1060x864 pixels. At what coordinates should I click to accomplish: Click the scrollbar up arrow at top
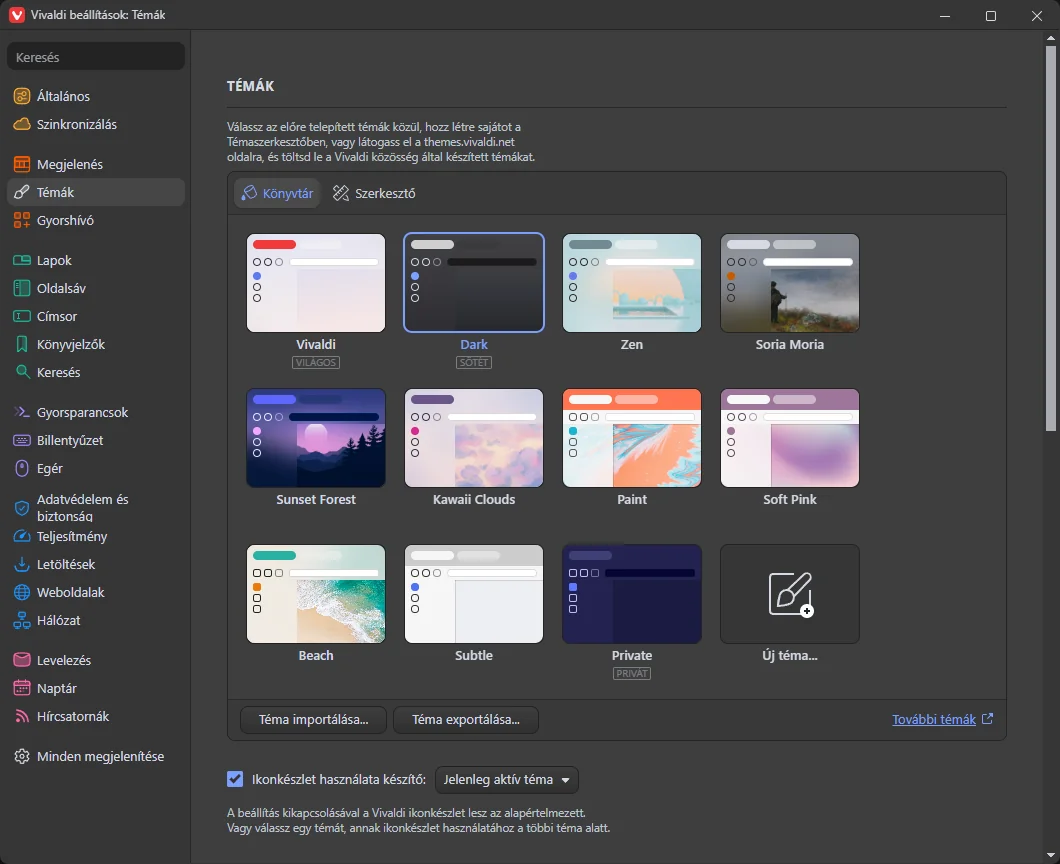pos(1050,39)
